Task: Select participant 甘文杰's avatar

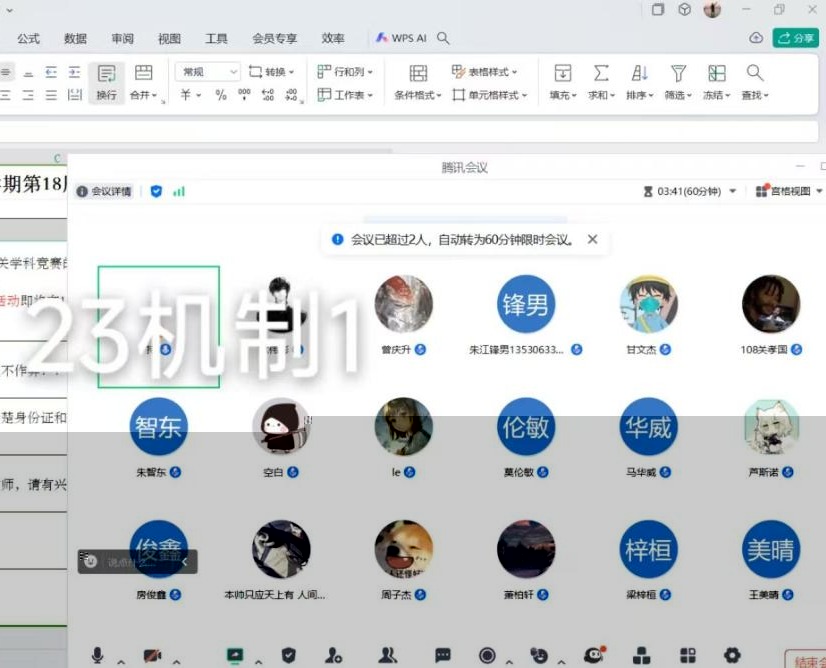Action: (648, 304)
